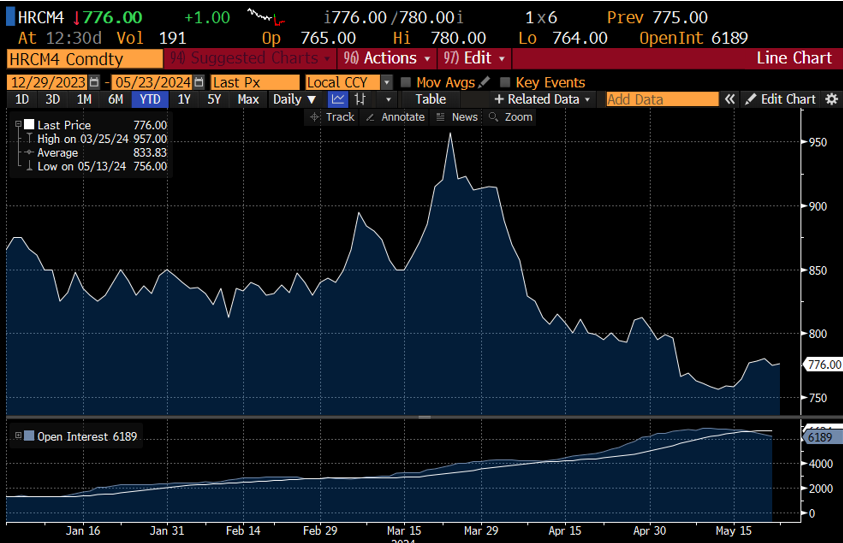Expand the Local CCY currency dropdown
This screenshot has height=543, width=843.
[x=387, y=82]
